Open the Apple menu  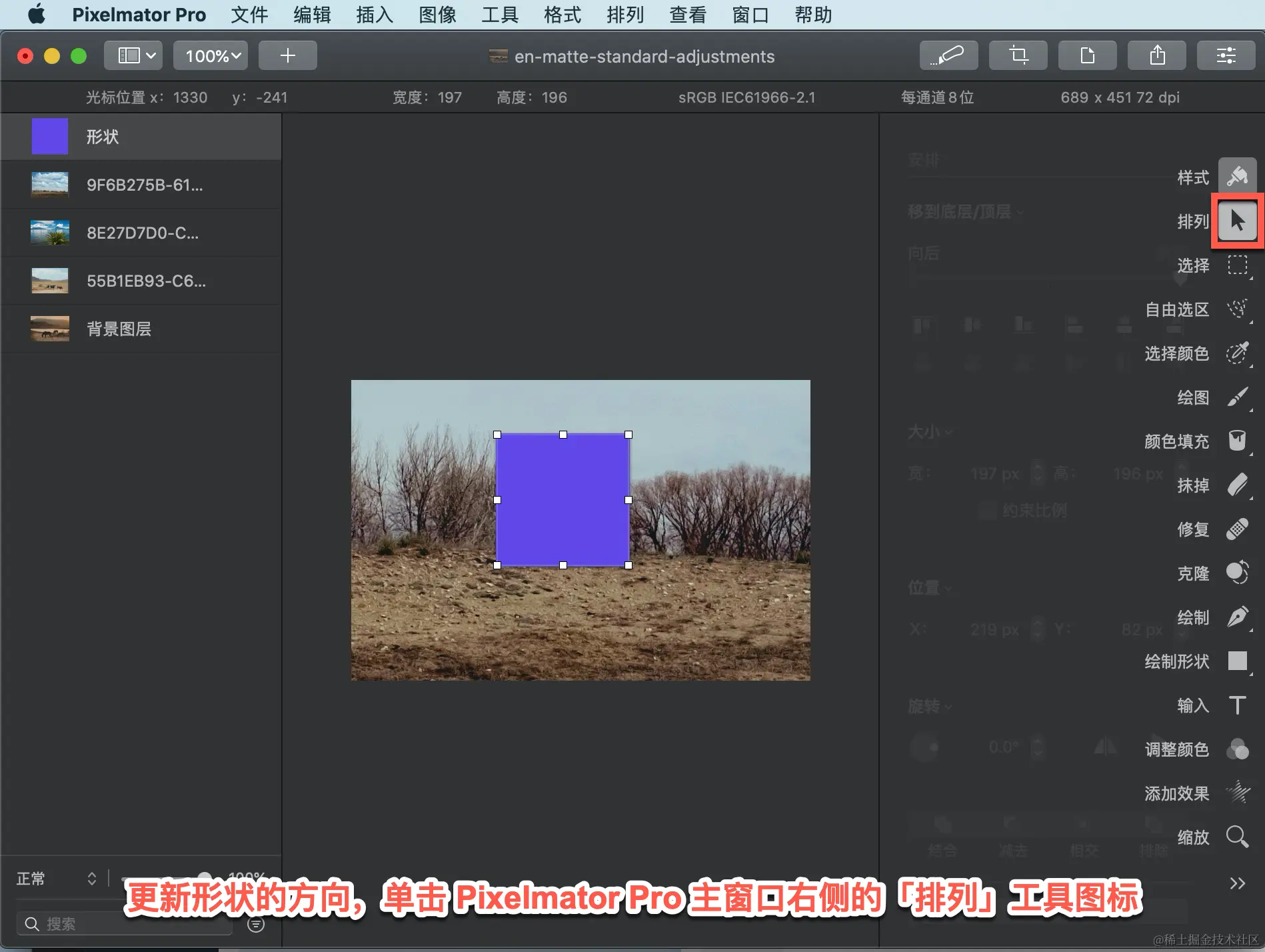(x=36, y=15)
